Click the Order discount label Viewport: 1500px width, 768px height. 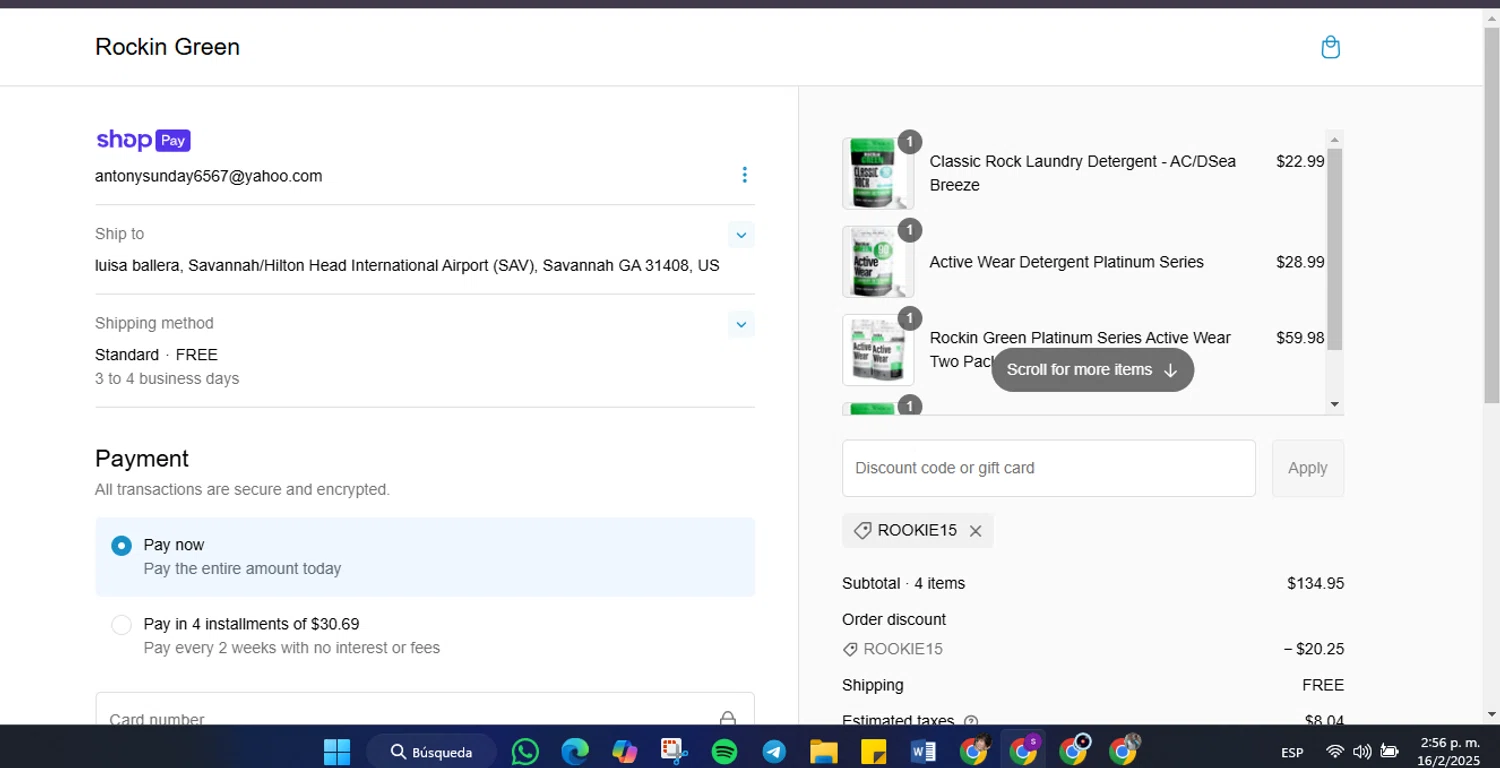point(894,619)
